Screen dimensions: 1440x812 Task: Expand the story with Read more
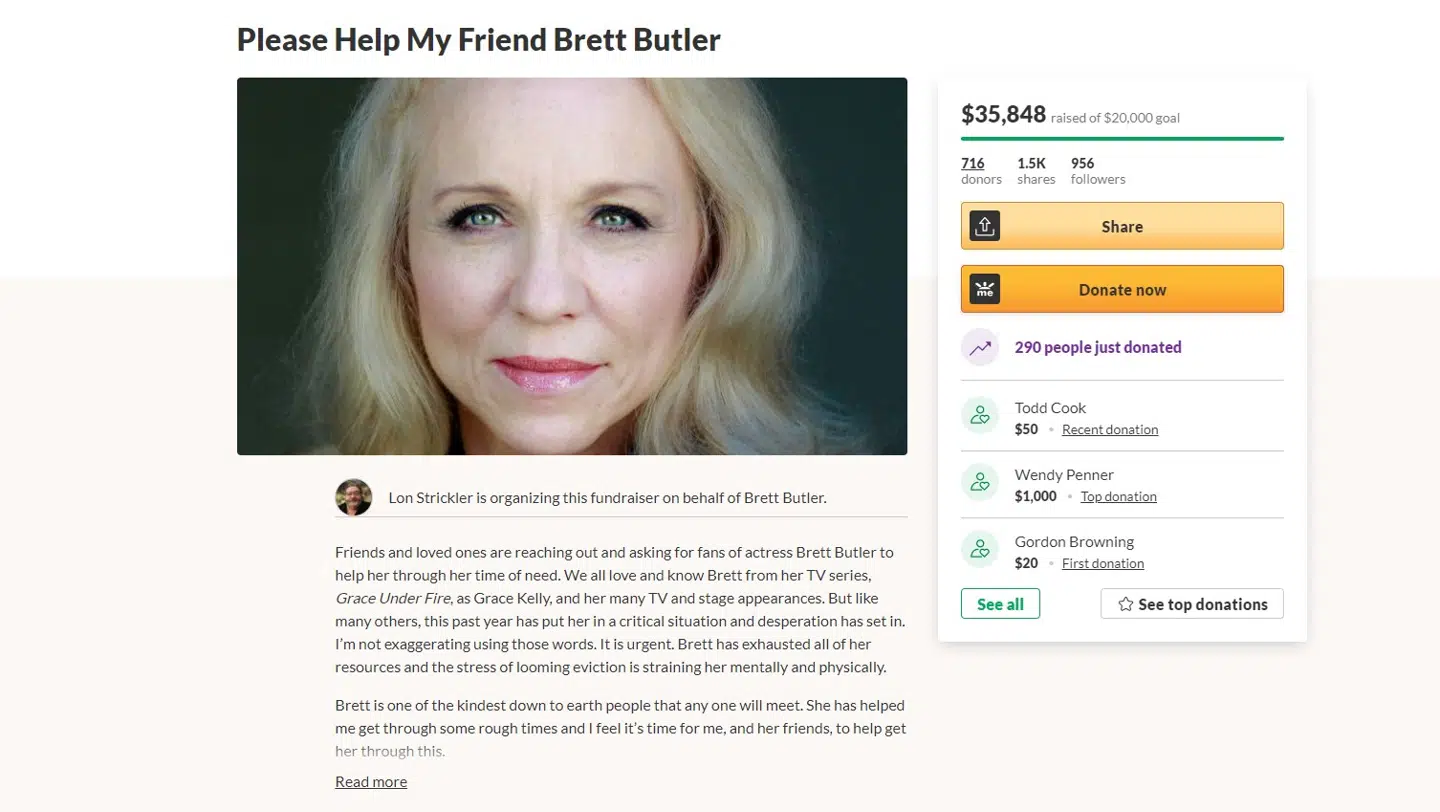coord(371,781)
